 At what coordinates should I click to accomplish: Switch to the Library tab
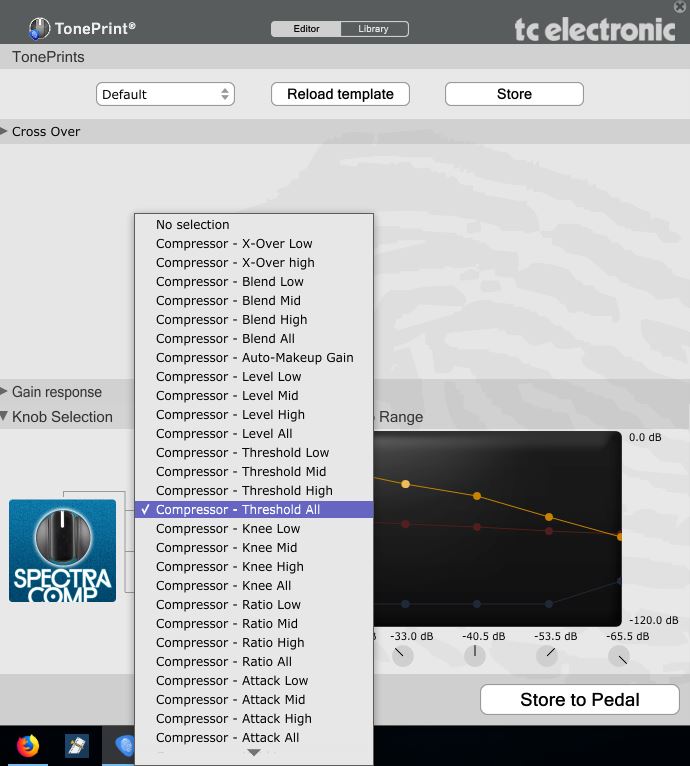point(373,29)
